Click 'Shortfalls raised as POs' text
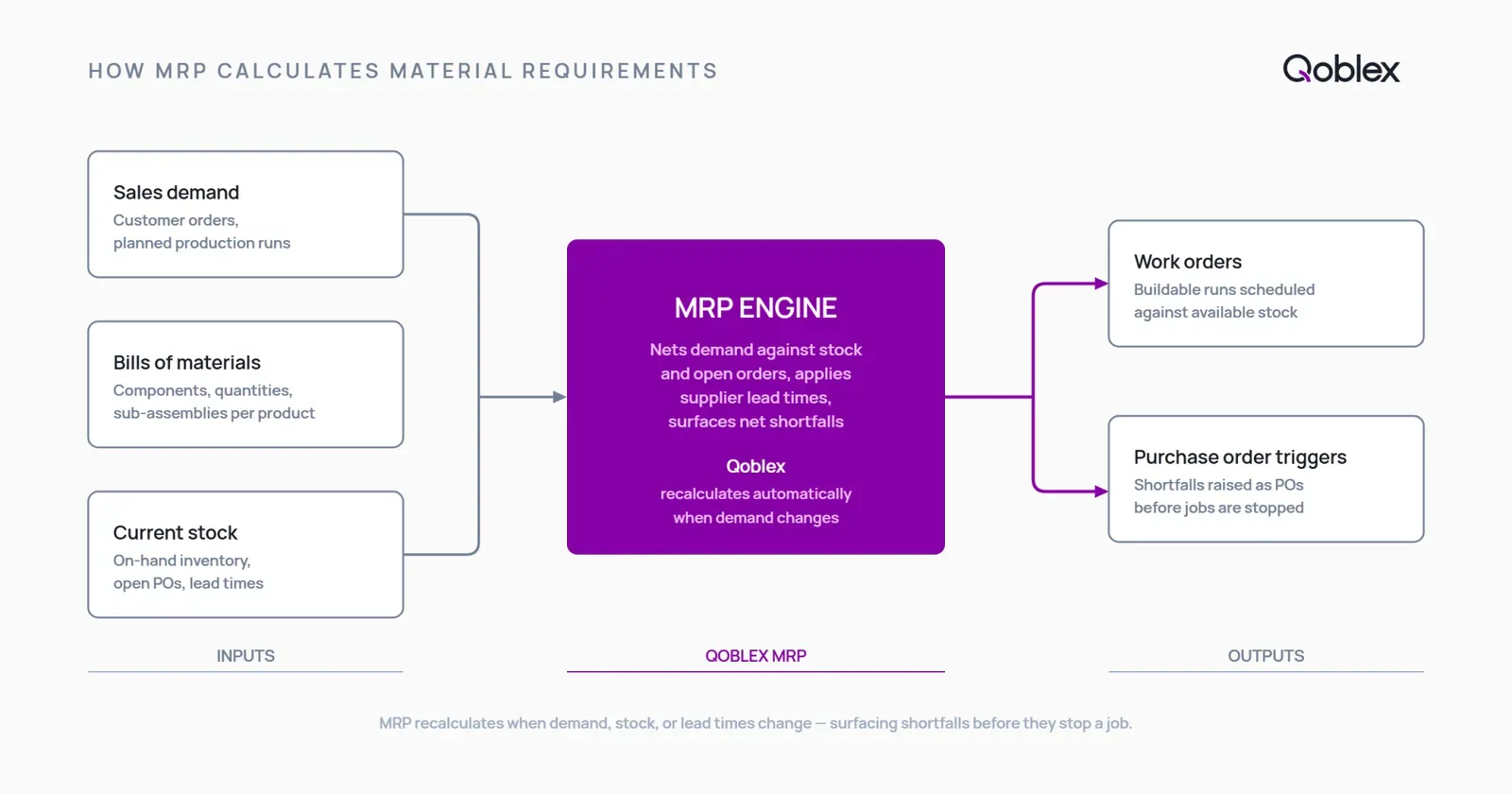The height and width of the screenshot is (794, 1512). pyautogui.click(x=1218, y=485)
